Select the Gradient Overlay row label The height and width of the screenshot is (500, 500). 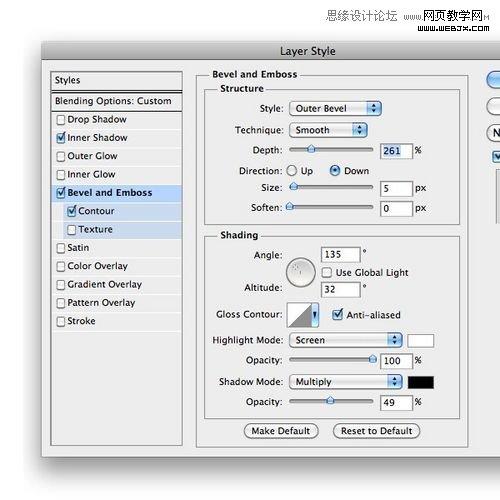(105, 284)
